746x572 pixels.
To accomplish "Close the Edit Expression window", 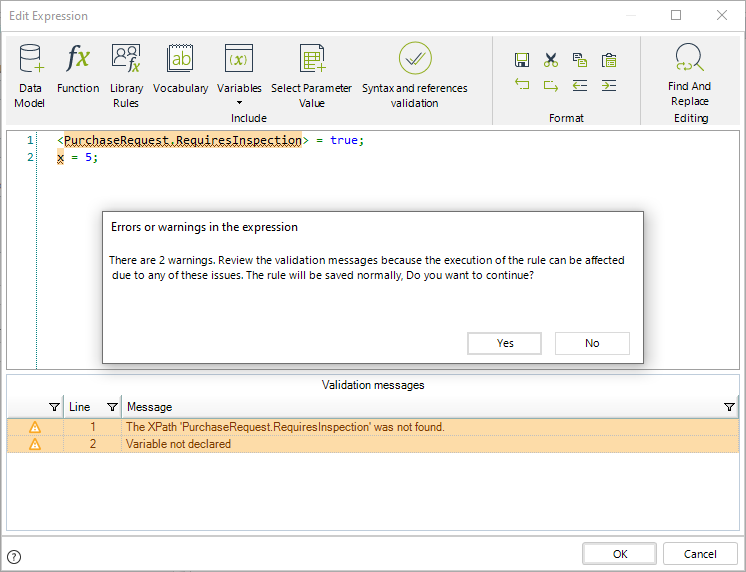I will [722, 15].
